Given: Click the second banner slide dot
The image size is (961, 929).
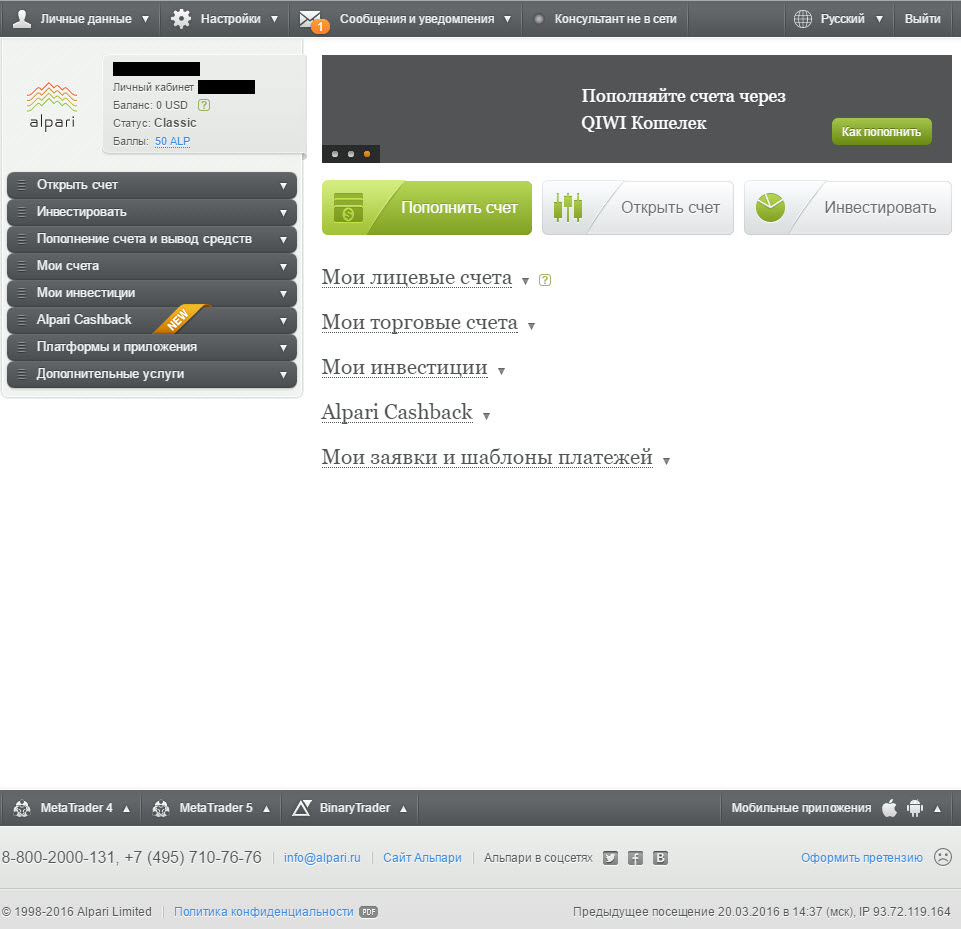Looking at the screenshot, I should tap(351, 154).
